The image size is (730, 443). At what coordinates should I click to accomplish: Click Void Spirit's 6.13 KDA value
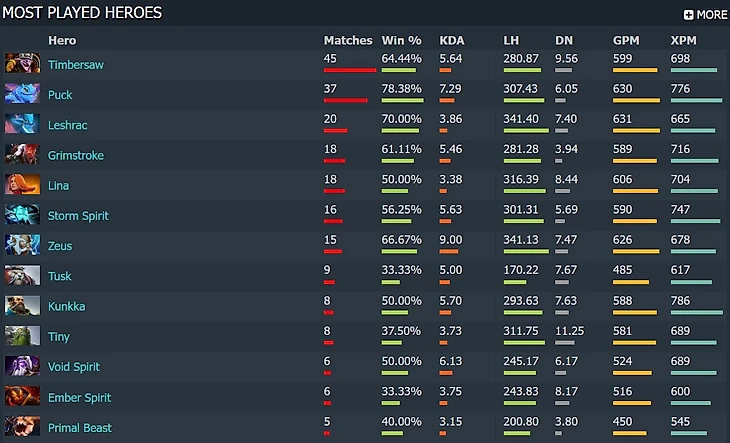451,361
